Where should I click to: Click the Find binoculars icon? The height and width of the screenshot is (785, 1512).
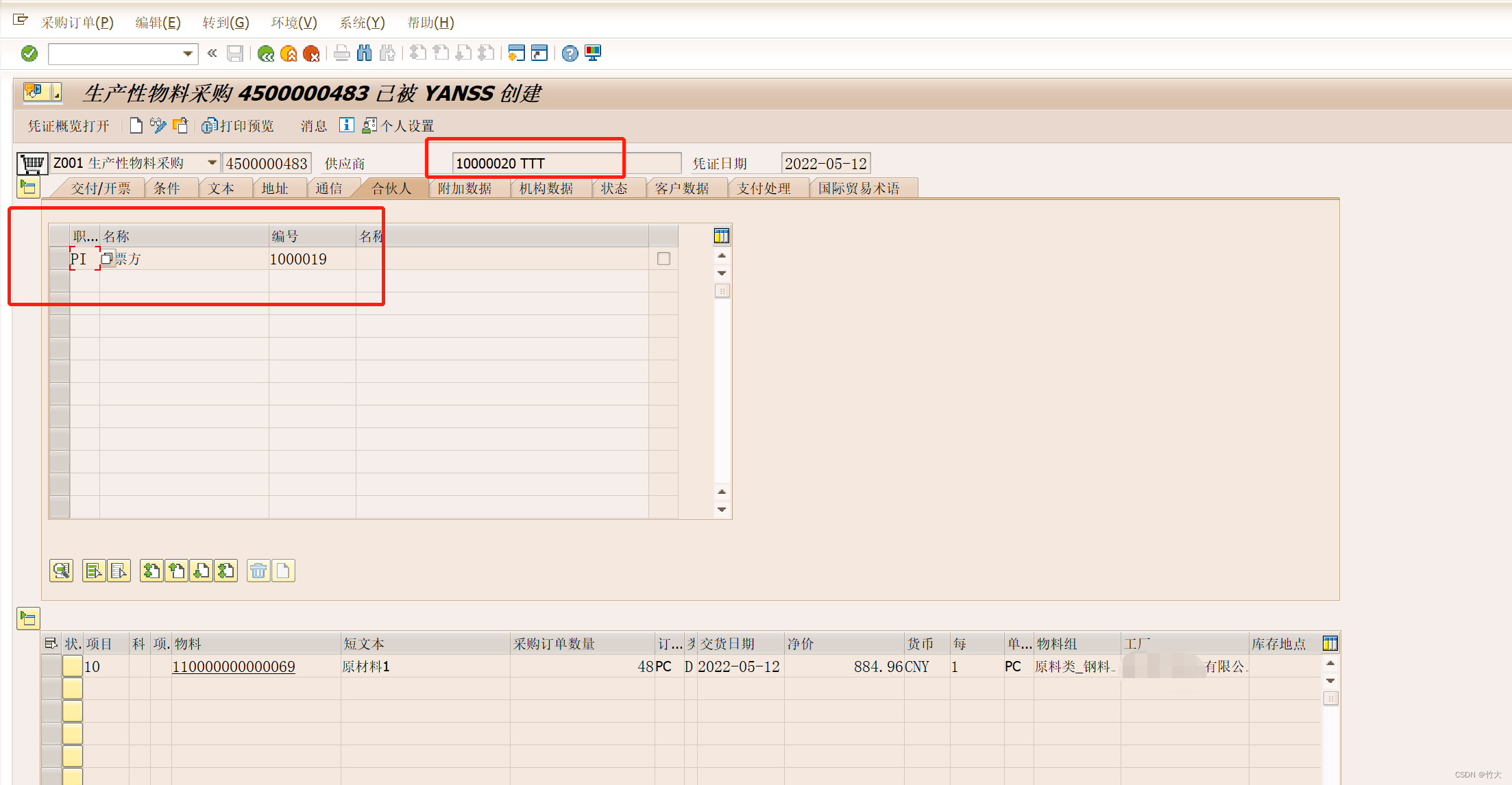pos(365,53)
